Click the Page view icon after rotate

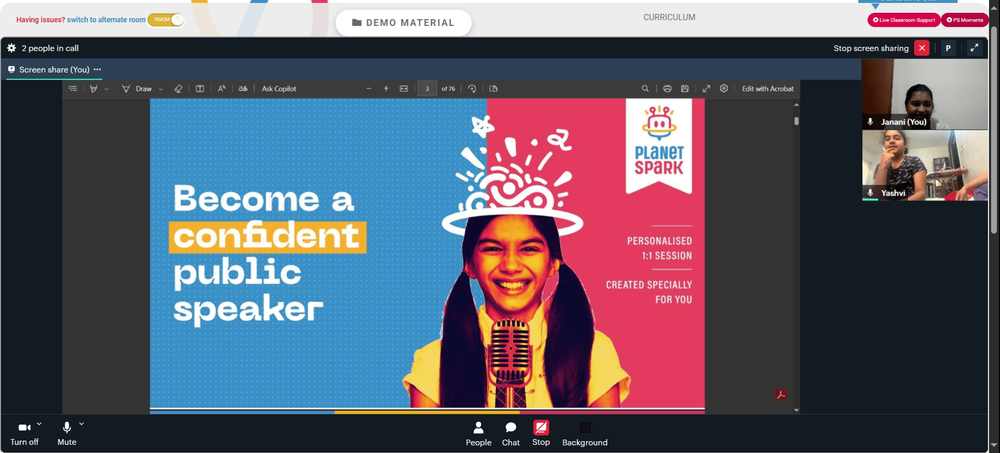pos(494,89)
